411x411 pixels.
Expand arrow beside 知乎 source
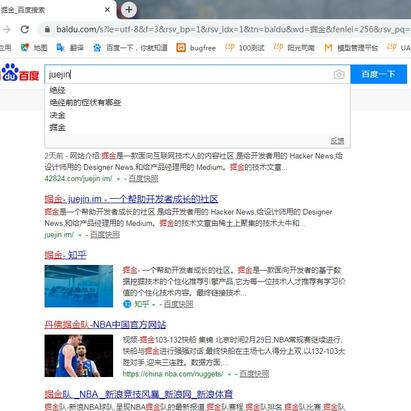(154, 305)
